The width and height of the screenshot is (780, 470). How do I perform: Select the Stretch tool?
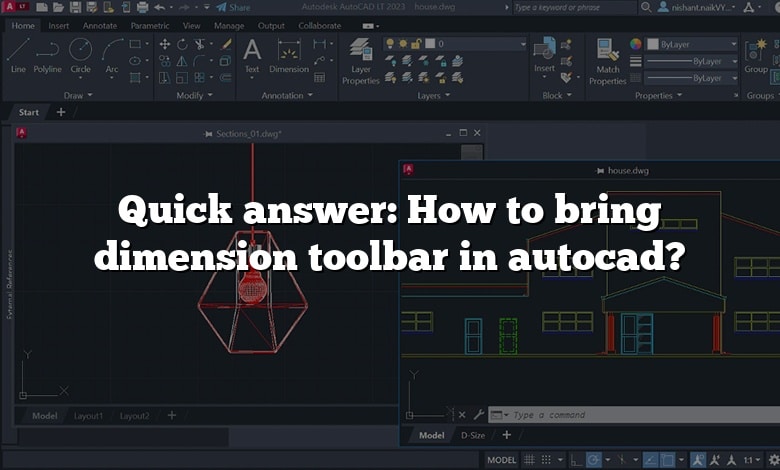point(165,77)
